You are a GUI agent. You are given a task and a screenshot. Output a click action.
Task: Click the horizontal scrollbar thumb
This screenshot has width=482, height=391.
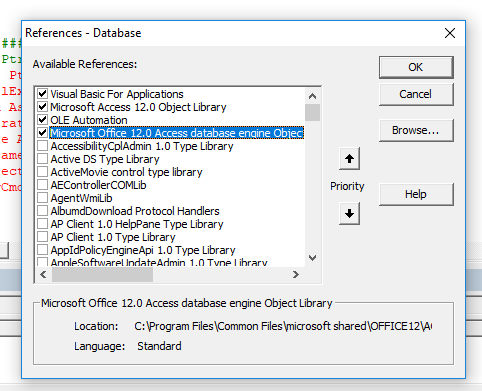click(x=102, y=274)
